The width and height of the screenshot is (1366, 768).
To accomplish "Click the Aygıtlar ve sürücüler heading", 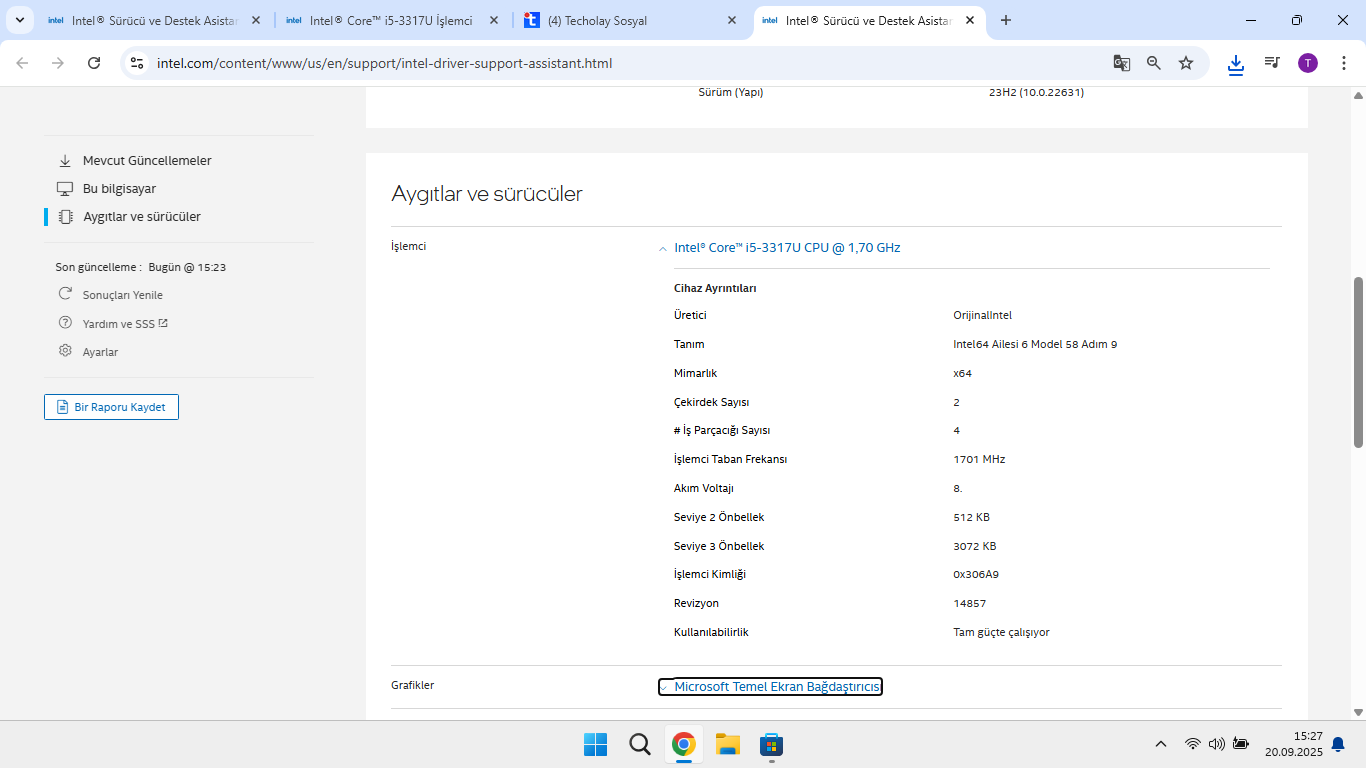I will click(x=487, y=194).
